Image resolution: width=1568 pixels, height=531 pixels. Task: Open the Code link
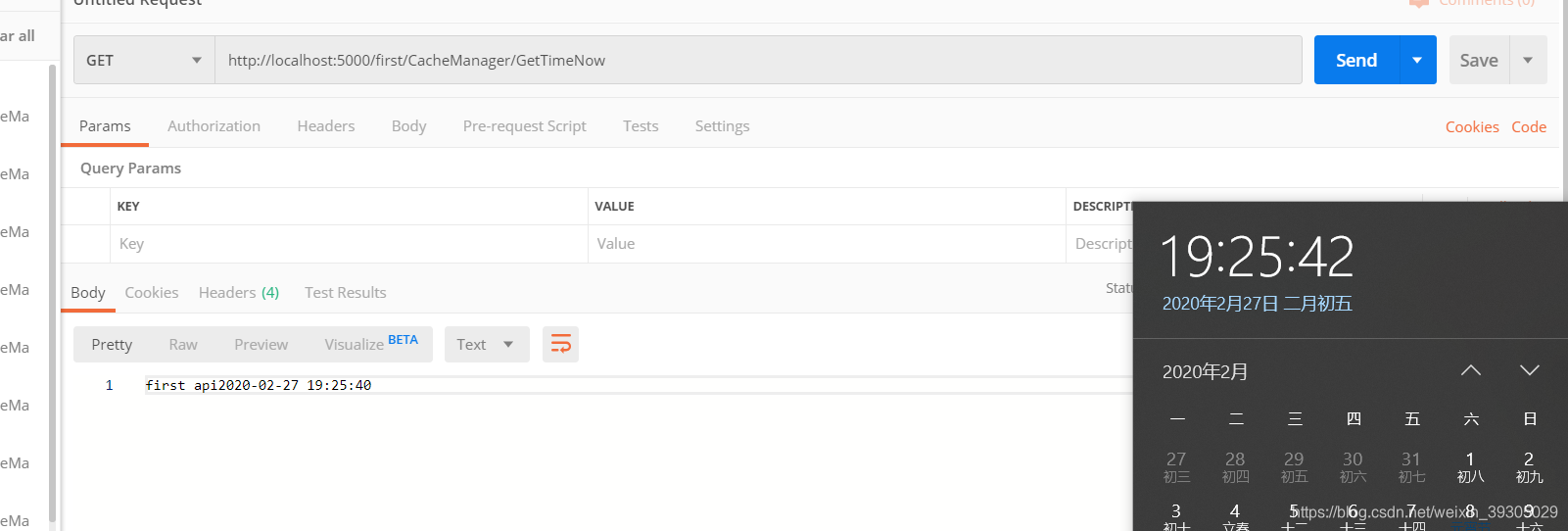pos(1529,126)
